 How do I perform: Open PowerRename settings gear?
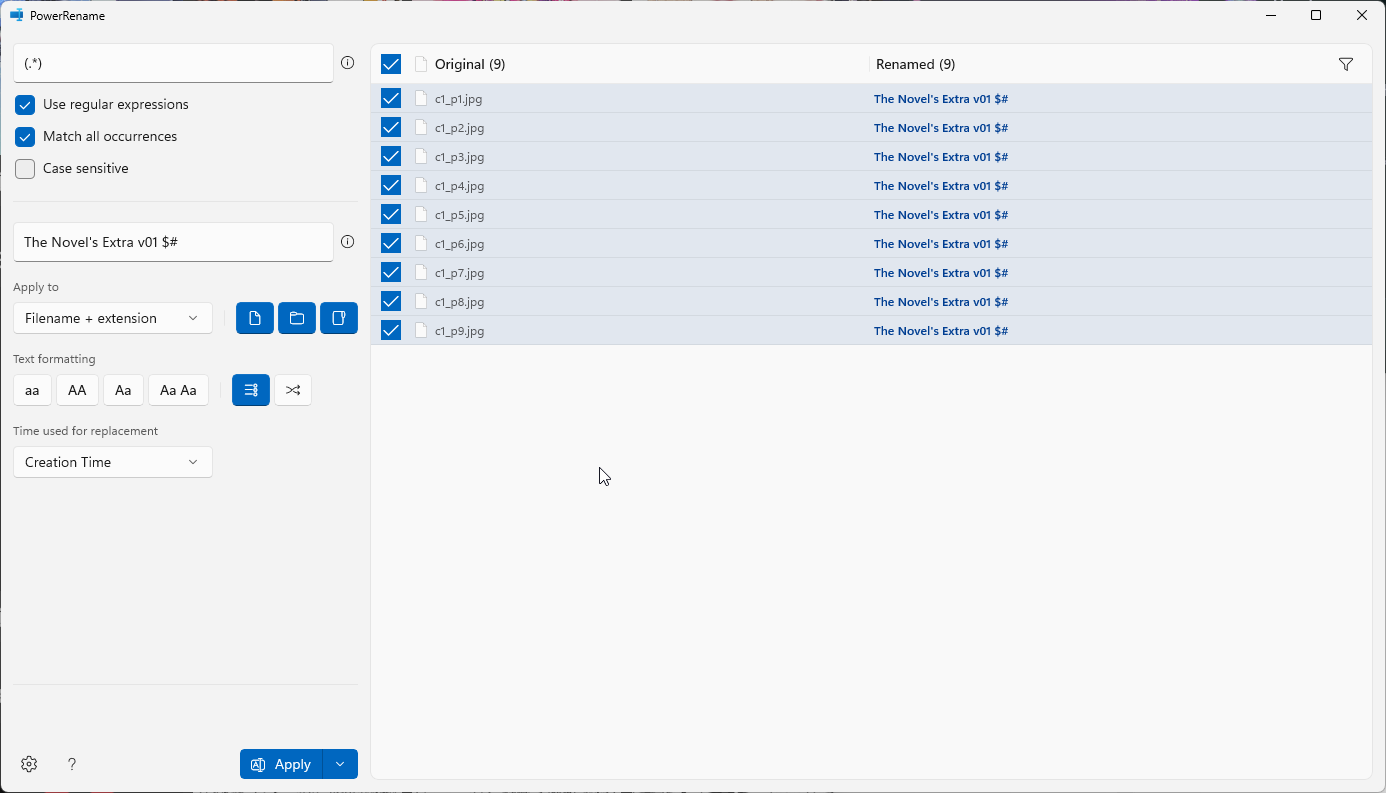29,764
